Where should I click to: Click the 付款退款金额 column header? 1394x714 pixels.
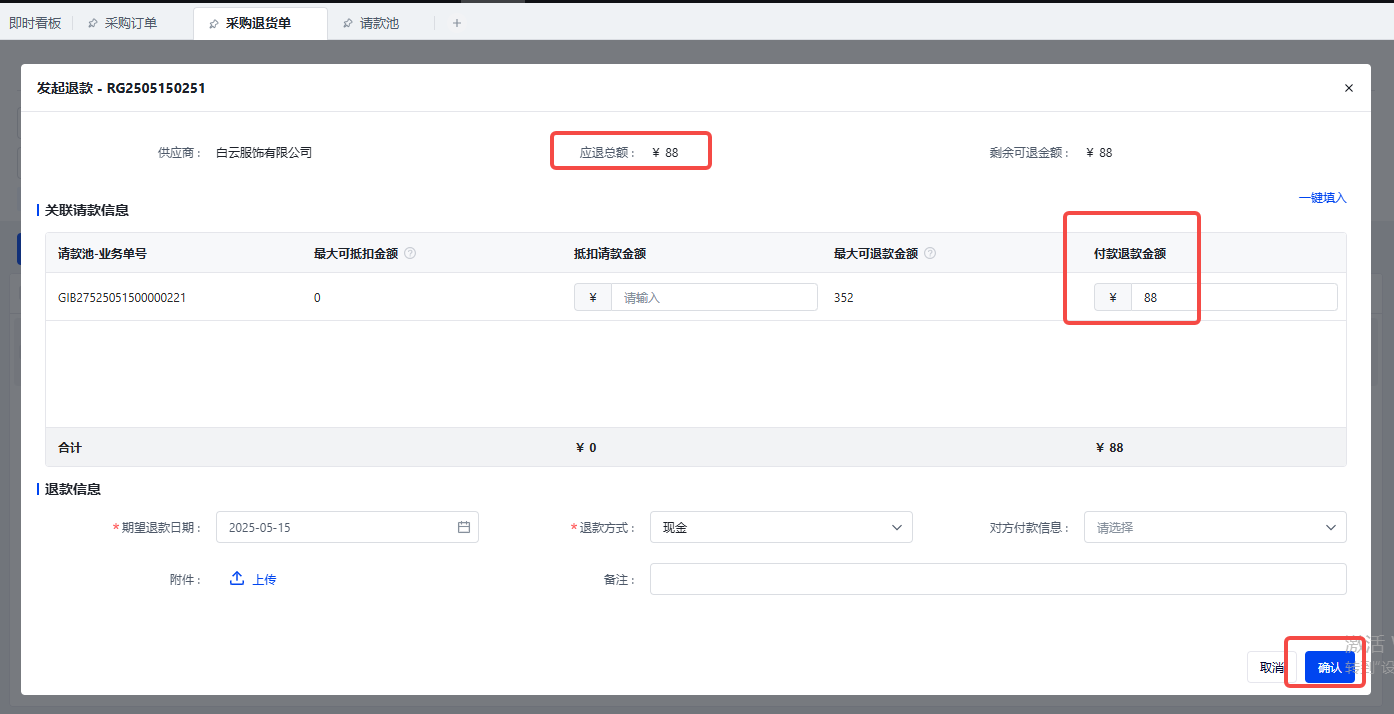click(1130, 253)
